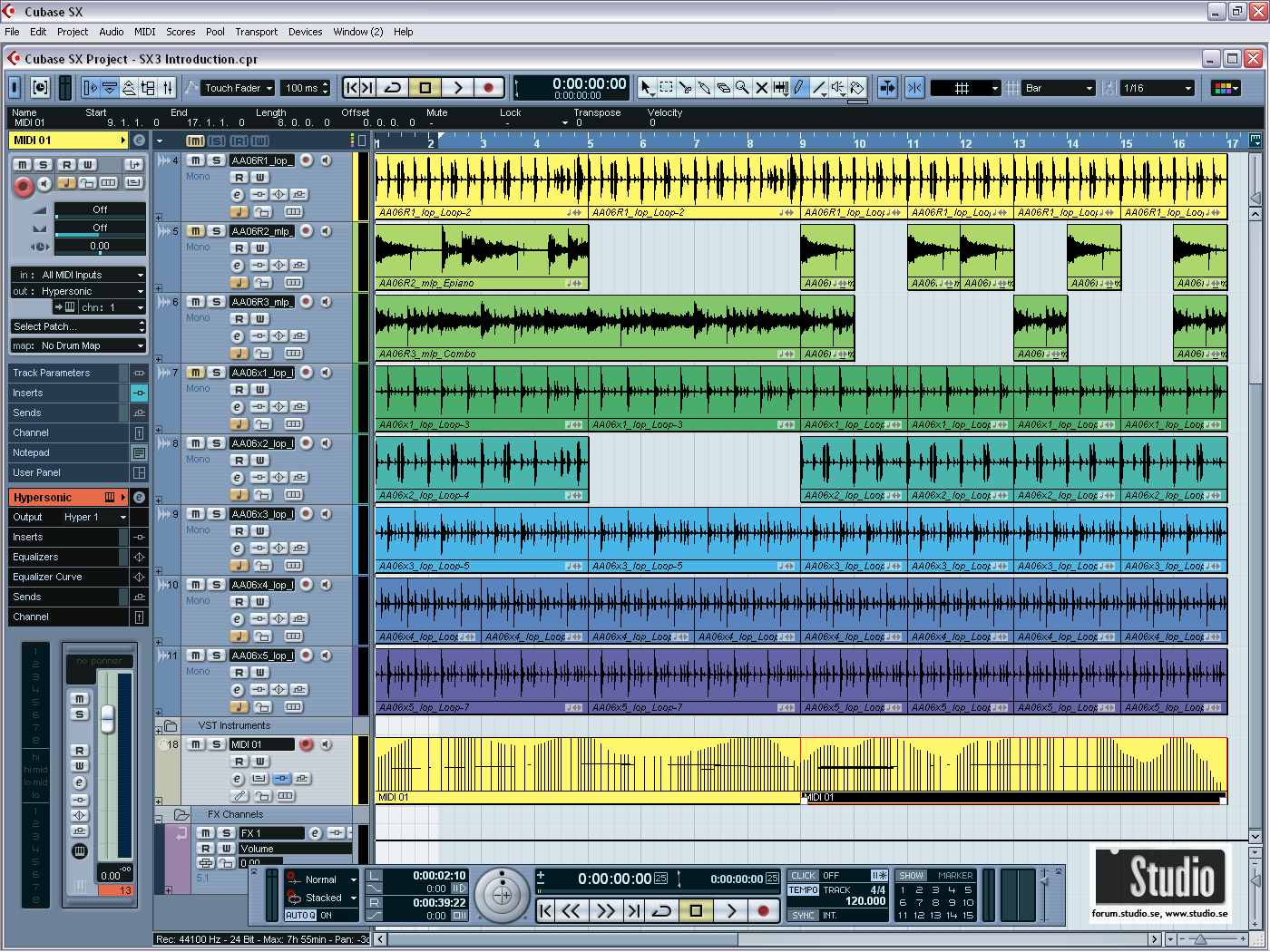Select the Play speaker tool
This screenshot has height=952, width=1270.
(838, 88)
